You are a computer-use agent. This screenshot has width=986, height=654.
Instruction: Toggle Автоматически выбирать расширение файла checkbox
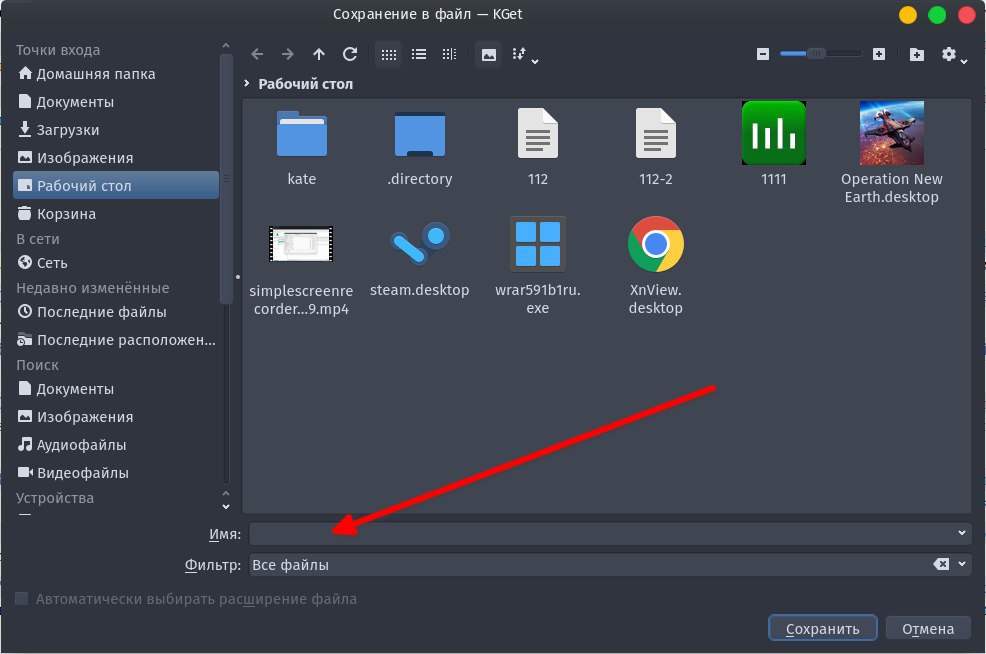21,599
